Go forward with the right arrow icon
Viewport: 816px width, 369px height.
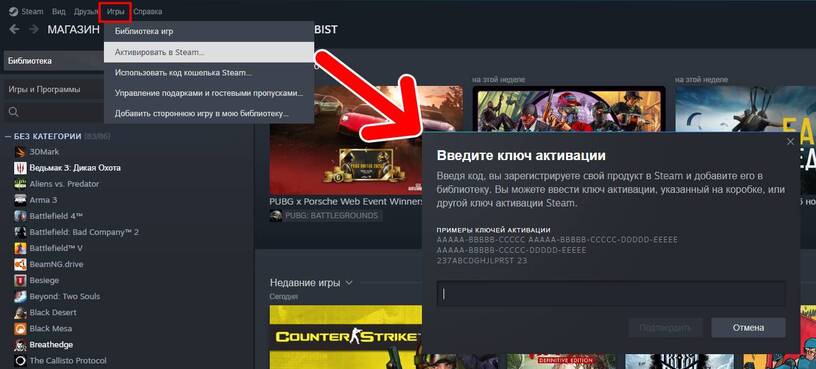34,29
